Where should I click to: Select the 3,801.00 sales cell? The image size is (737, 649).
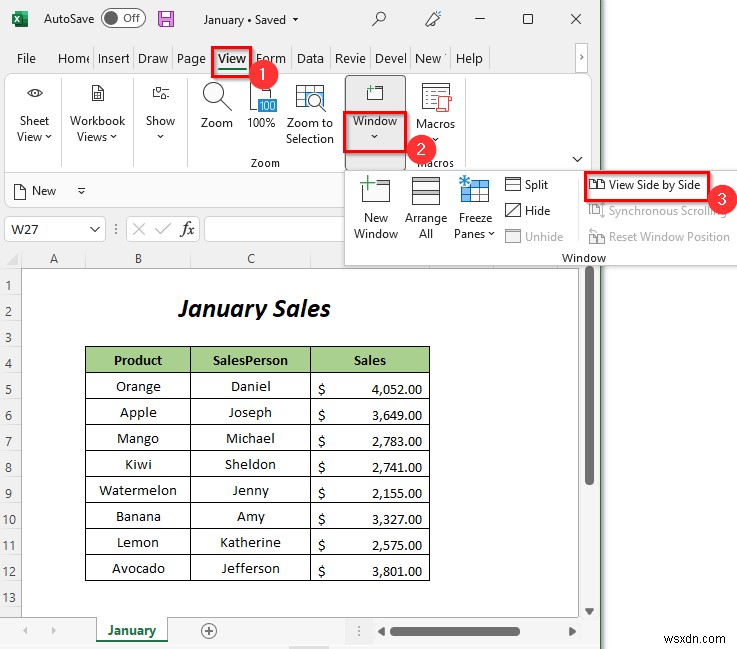coord(370,569)
